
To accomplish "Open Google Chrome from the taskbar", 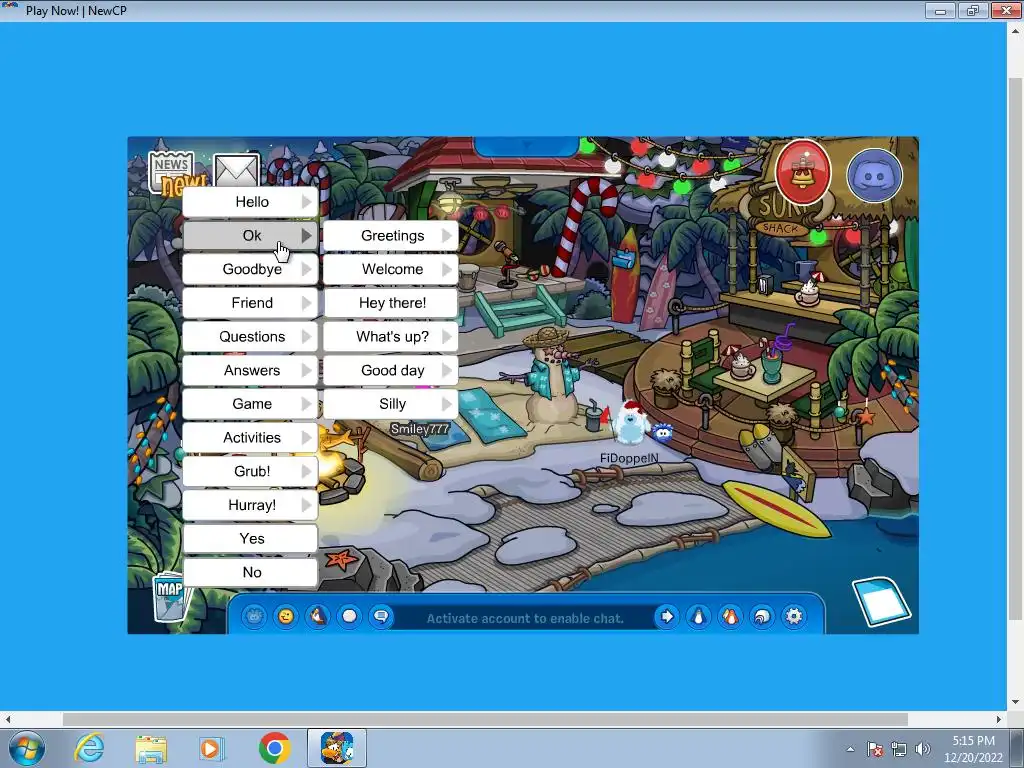I will coord(274,748).
